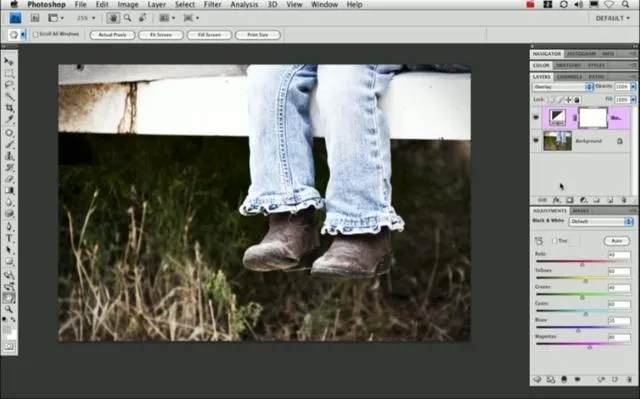Open the blend mode Overlay dropdown
This screenshot has width=640, height=399.
(562, 87)
